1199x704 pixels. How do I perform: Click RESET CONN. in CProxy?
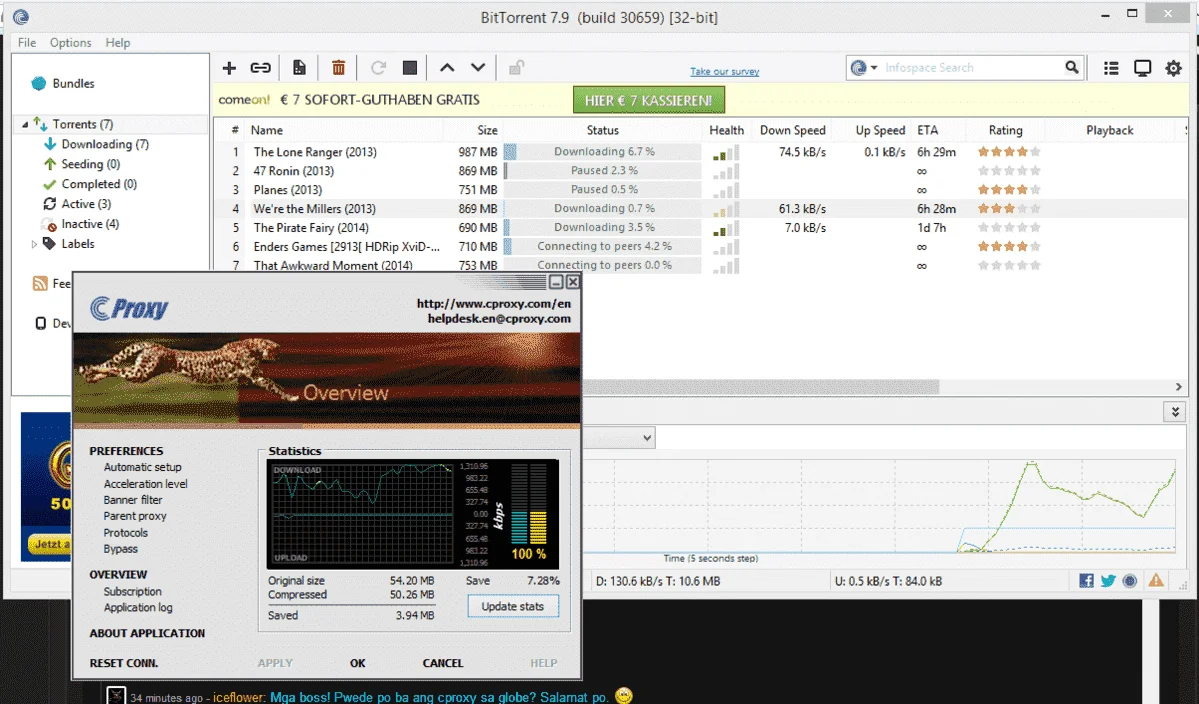(123, 663)
